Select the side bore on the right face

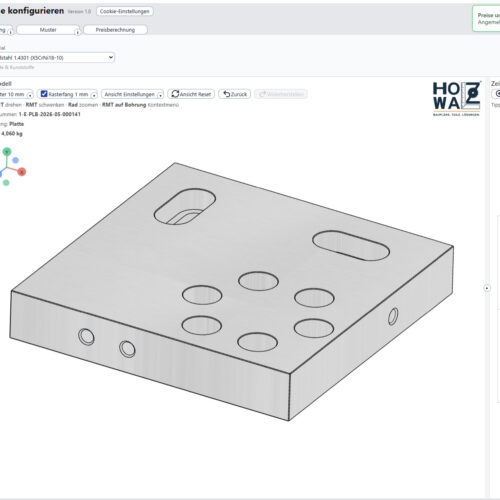[x=393, y=316]
